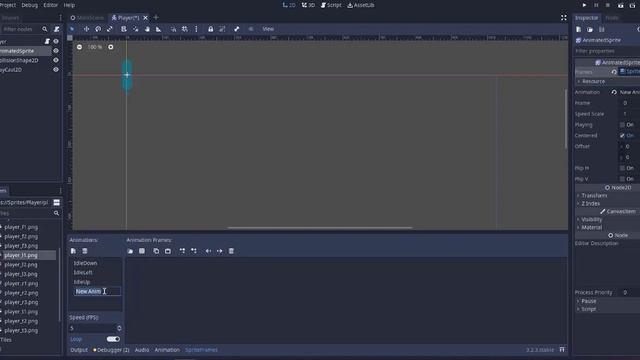Create a new resource in Inspector
Image resolution: width=640 pixels, height=360 pixels.
coord(578,29)
